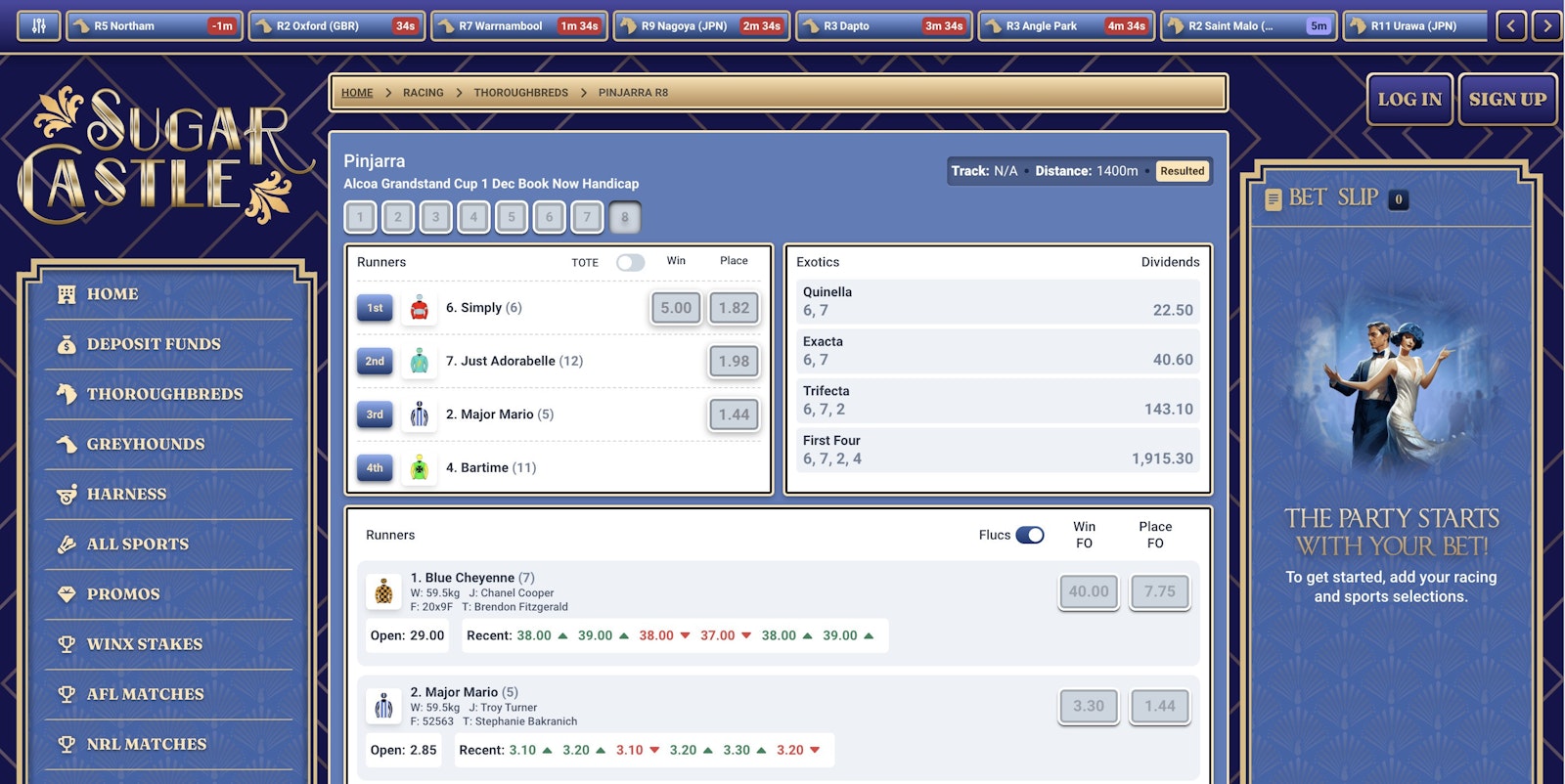Screen dimensions: 1565x784
Task: Turn off the Flucs toggle
Action: (x=1029, y=535)
